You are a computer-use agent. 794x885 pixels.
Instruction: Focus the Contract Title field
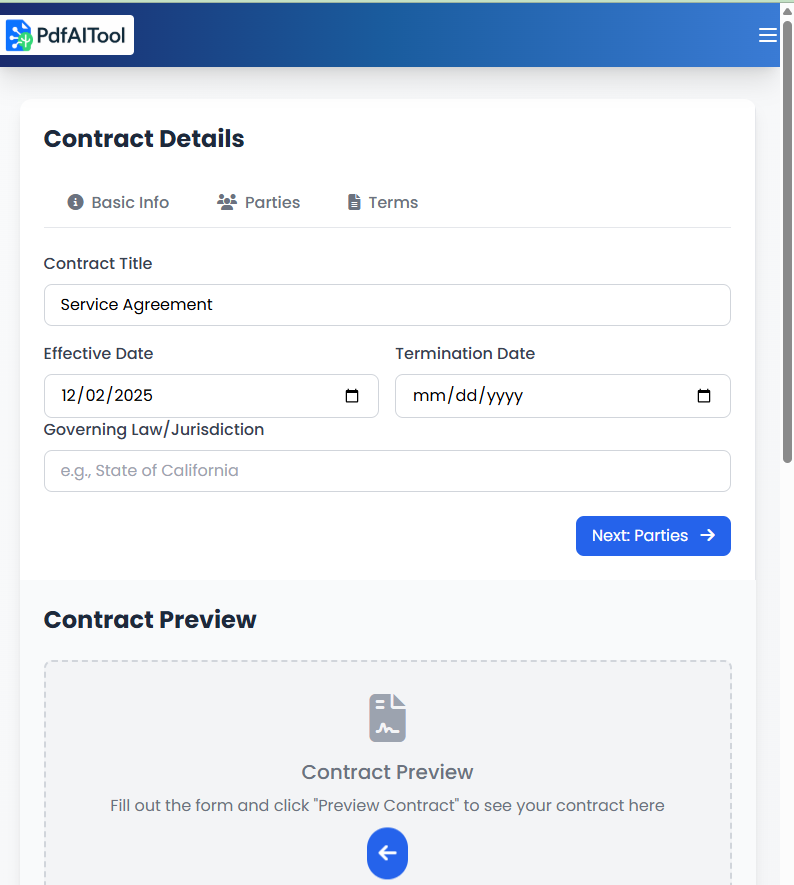click(x=387, y=305)
